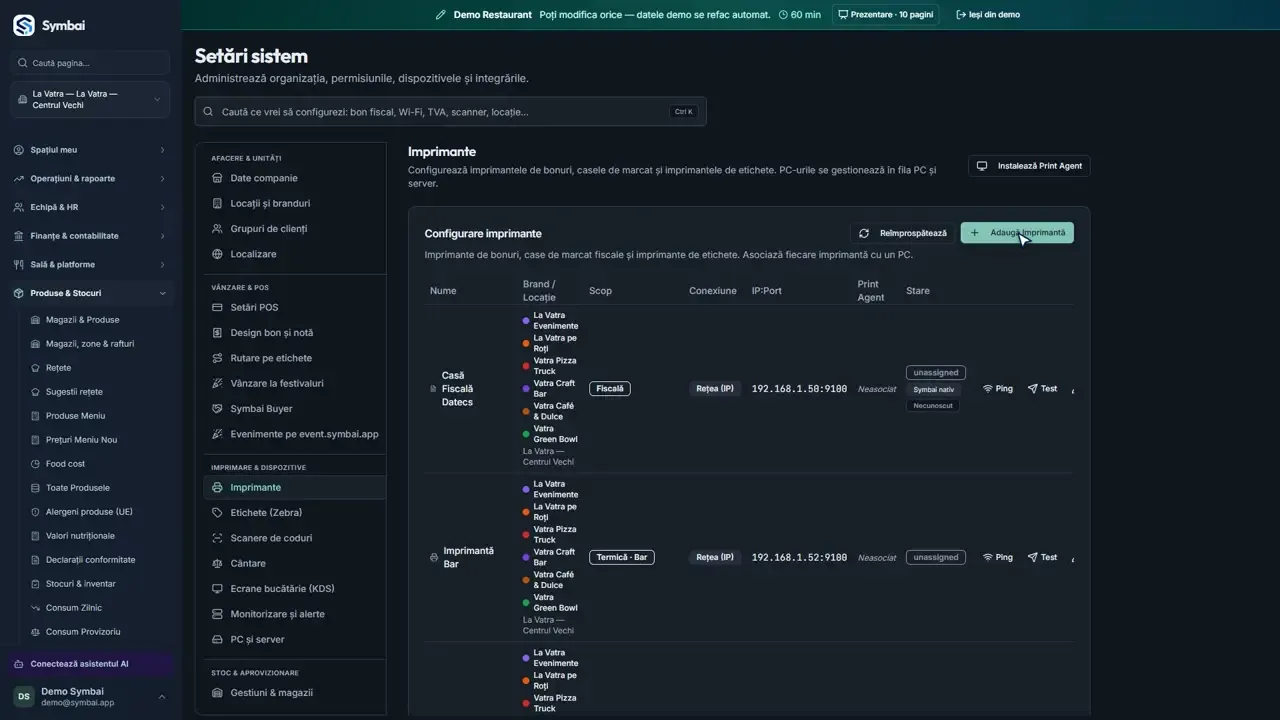
Task: Open Locații și branduri settings
Action: 294,203
